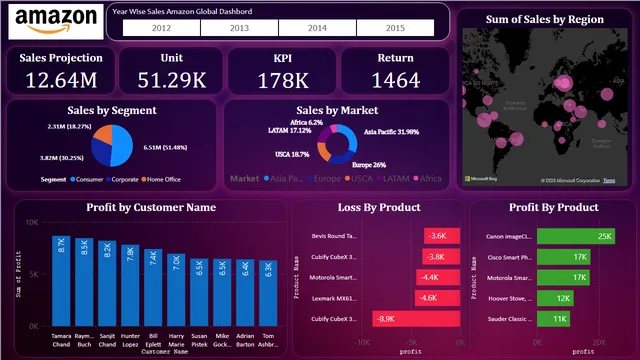Open the Terms link on the map
The width and height of the screenshot is (640, 360).
609,180
